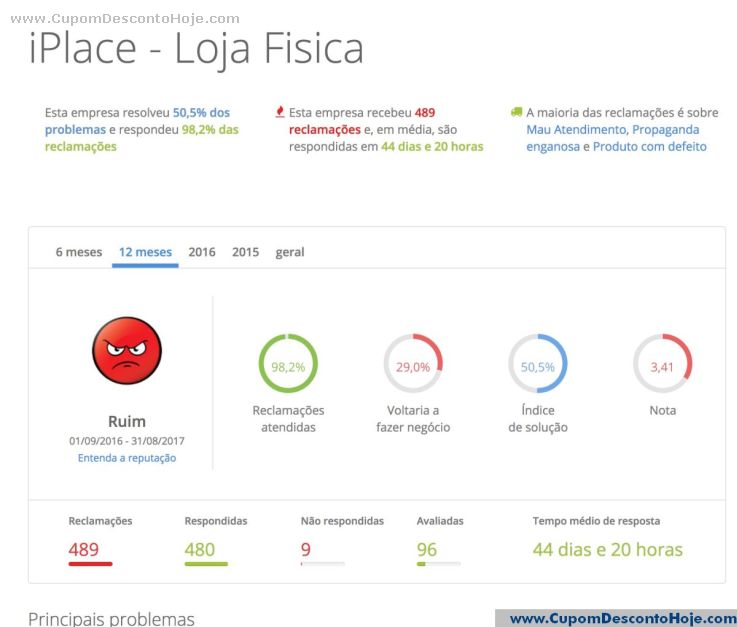Click the 9 Não respondidas count

(x=306, y=549)
